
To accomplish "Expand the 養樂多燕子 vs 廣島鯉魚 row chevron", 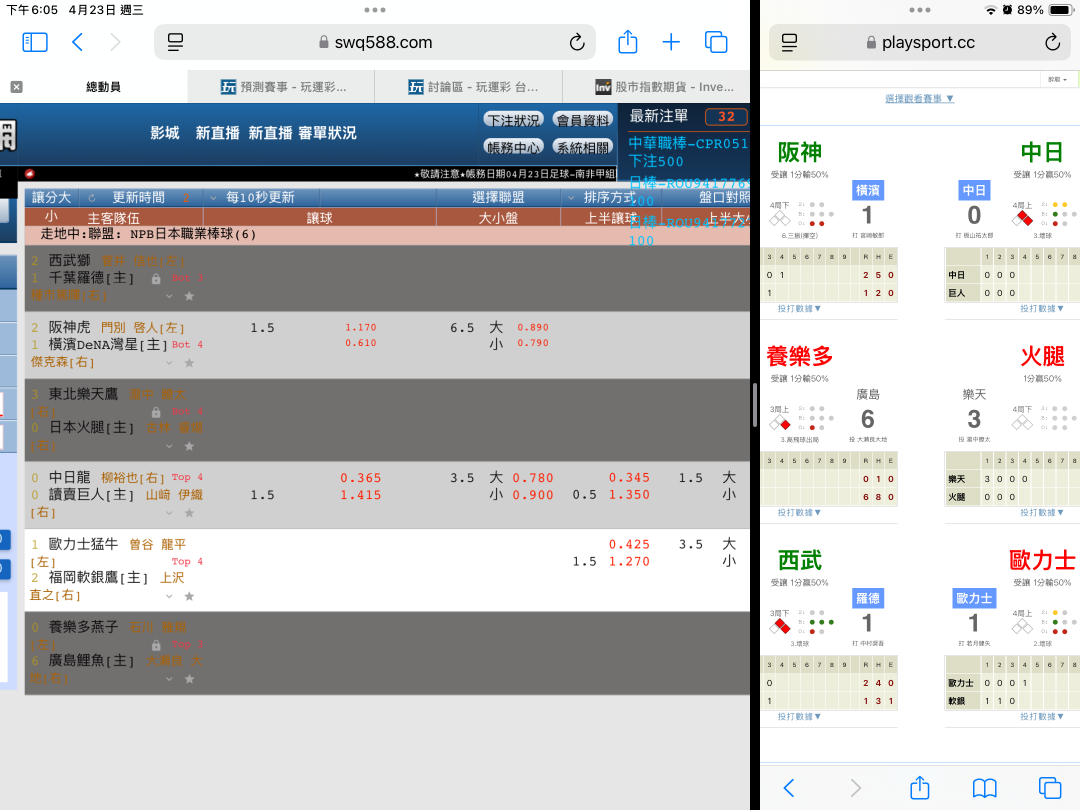I will [x=169, y=679].
